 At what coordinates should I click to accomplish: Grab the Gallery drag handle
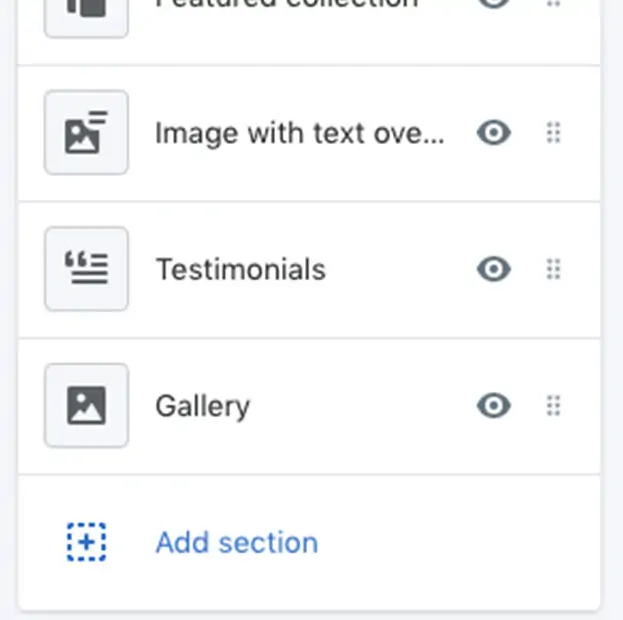point(553,405)
